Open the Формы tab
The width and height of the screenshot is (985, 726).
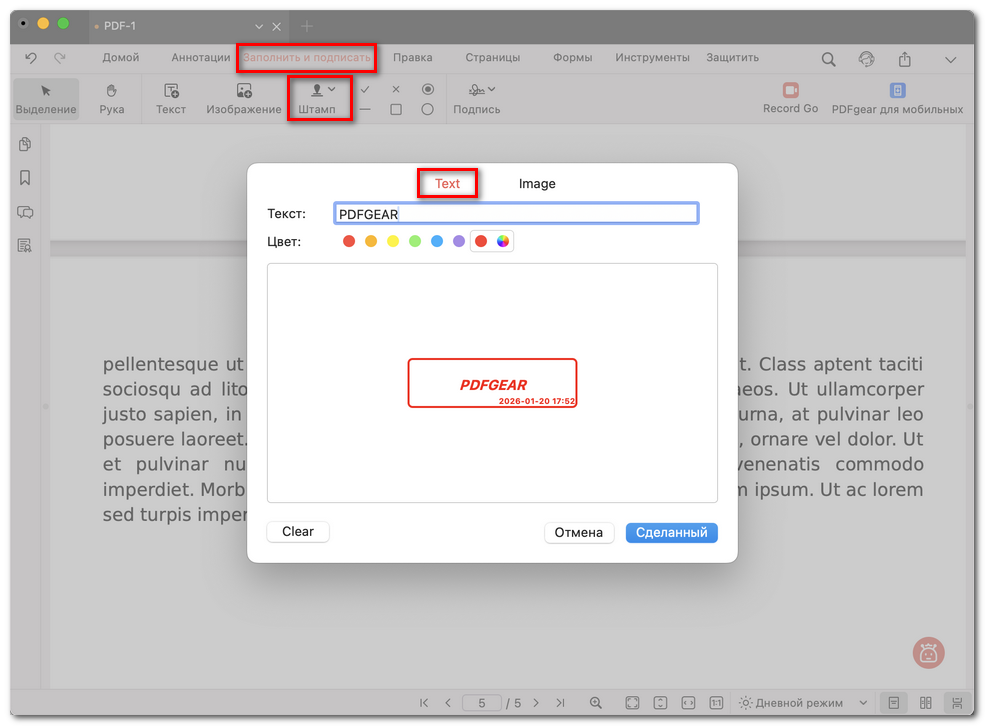[572, 57]
